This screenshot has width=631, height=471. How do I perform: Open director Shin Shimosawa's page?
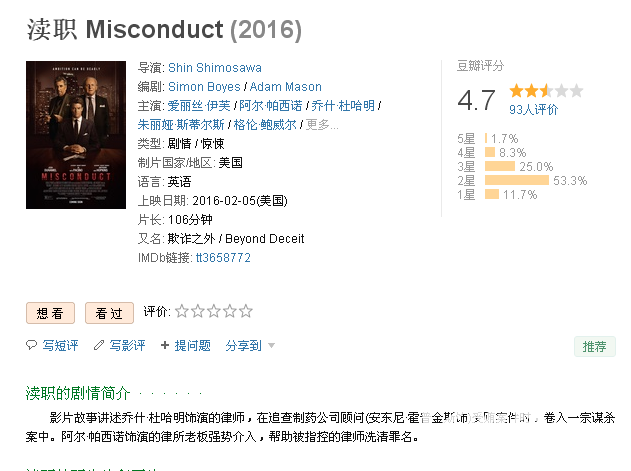pos(215,68)
